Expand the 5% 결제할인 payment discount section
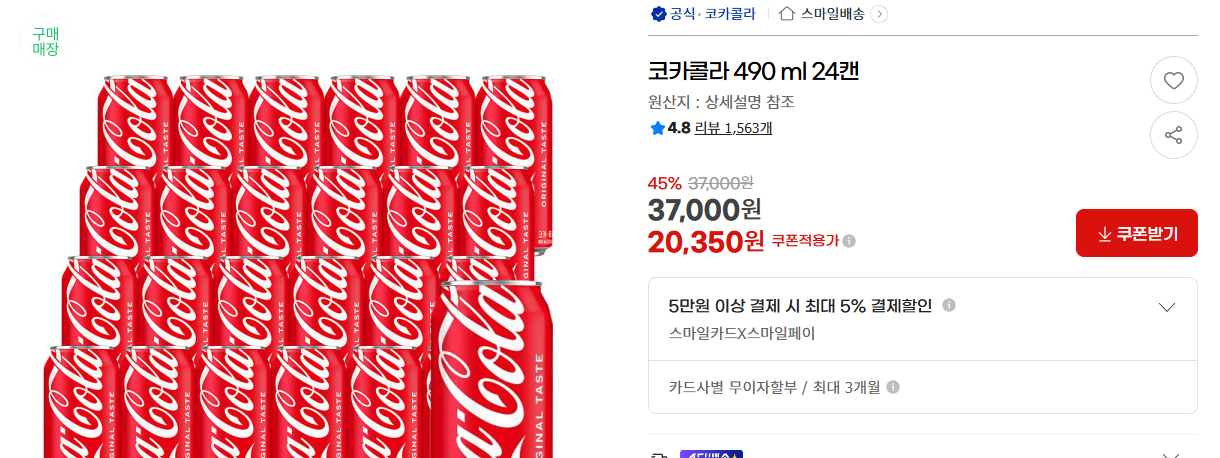 [x=1166, y=307]
